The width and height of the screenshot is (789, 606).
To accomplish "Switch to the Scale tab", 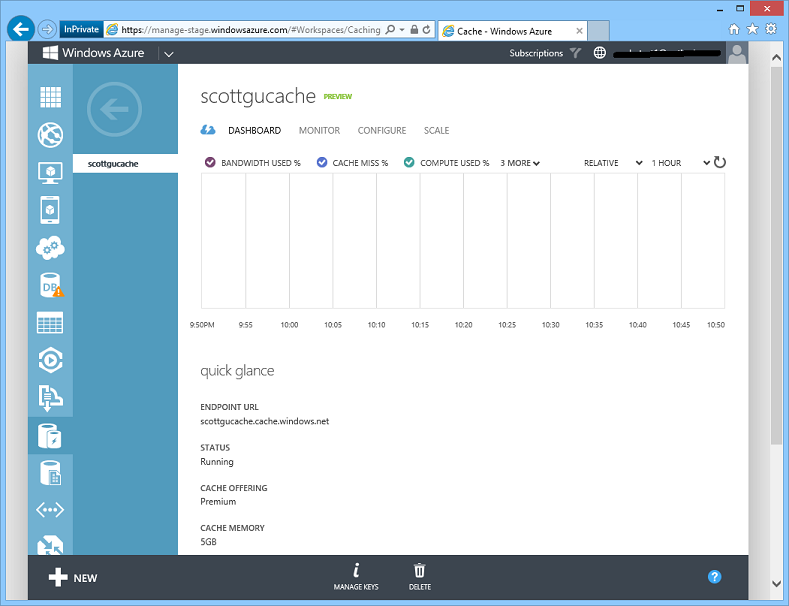I will click(436, 130).
